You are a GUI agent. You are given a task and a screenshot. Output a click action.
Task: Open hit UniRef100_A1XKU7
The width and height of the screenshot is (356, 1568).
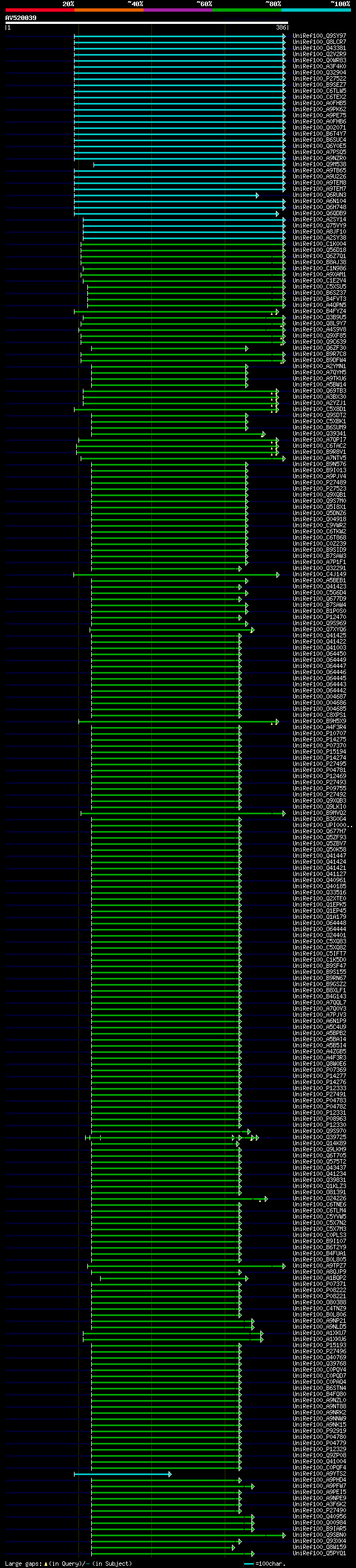[x=319, y=1334]
